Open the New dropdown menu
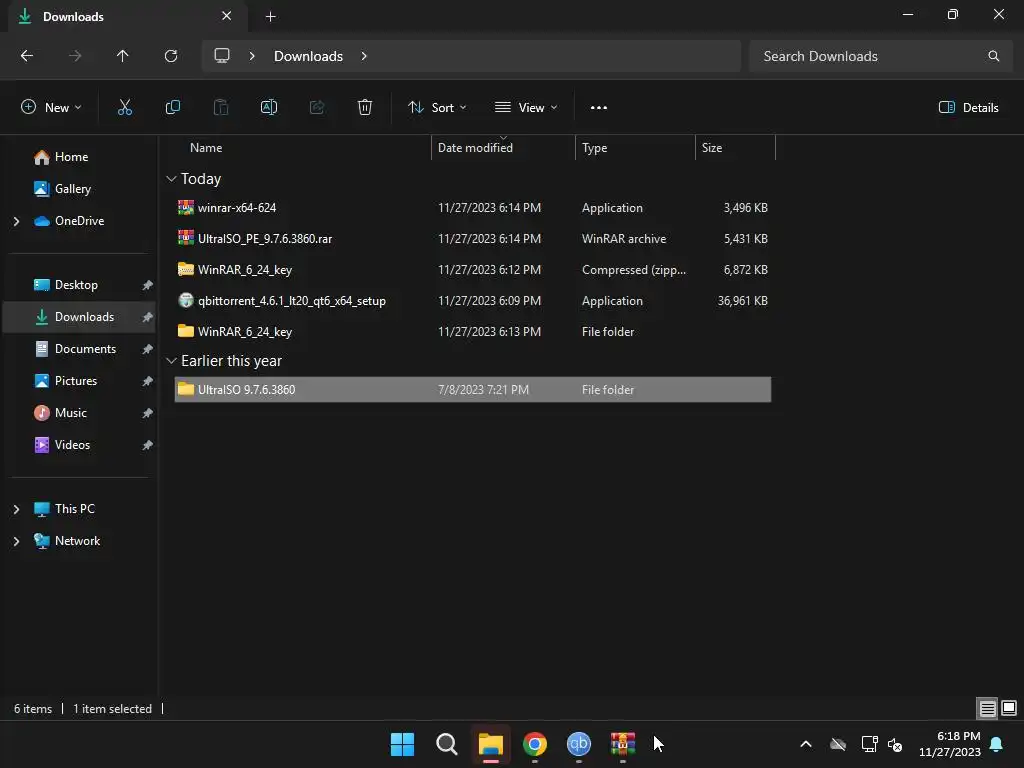Screen dimensions: 1024x768 point(52,108)
